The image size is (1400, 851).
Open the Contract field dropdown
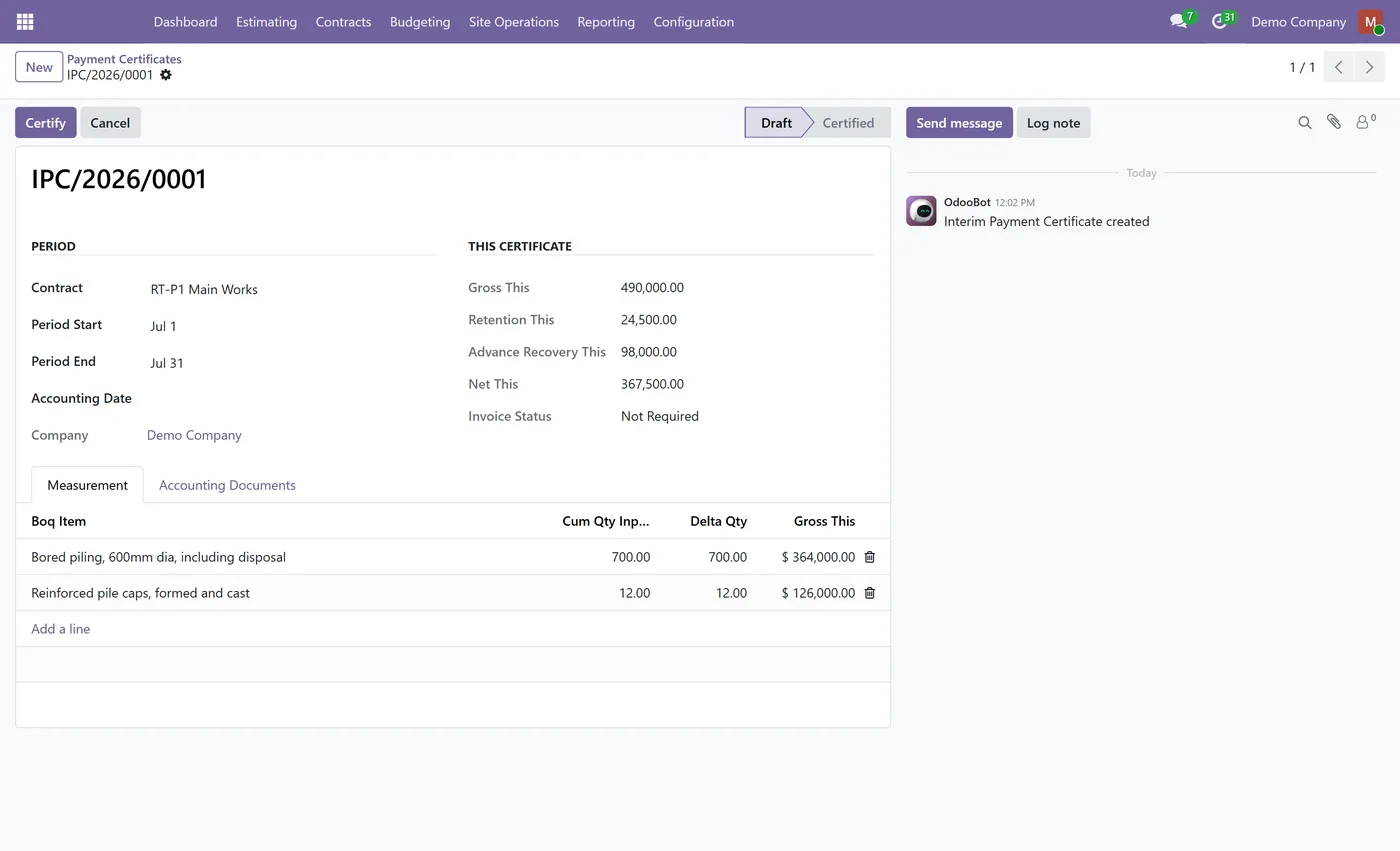pyautogui.click(x=293, y=289)
